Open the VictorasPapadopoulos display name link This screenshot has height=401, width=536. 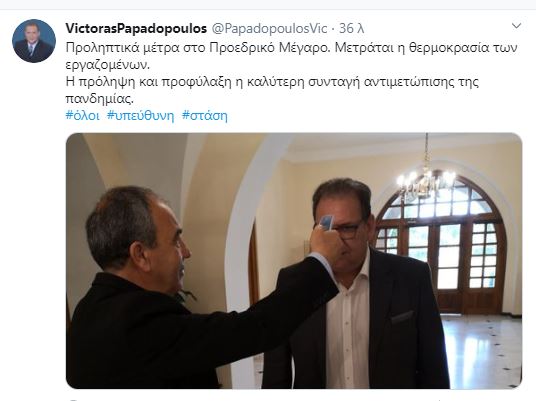click(136, 28)
